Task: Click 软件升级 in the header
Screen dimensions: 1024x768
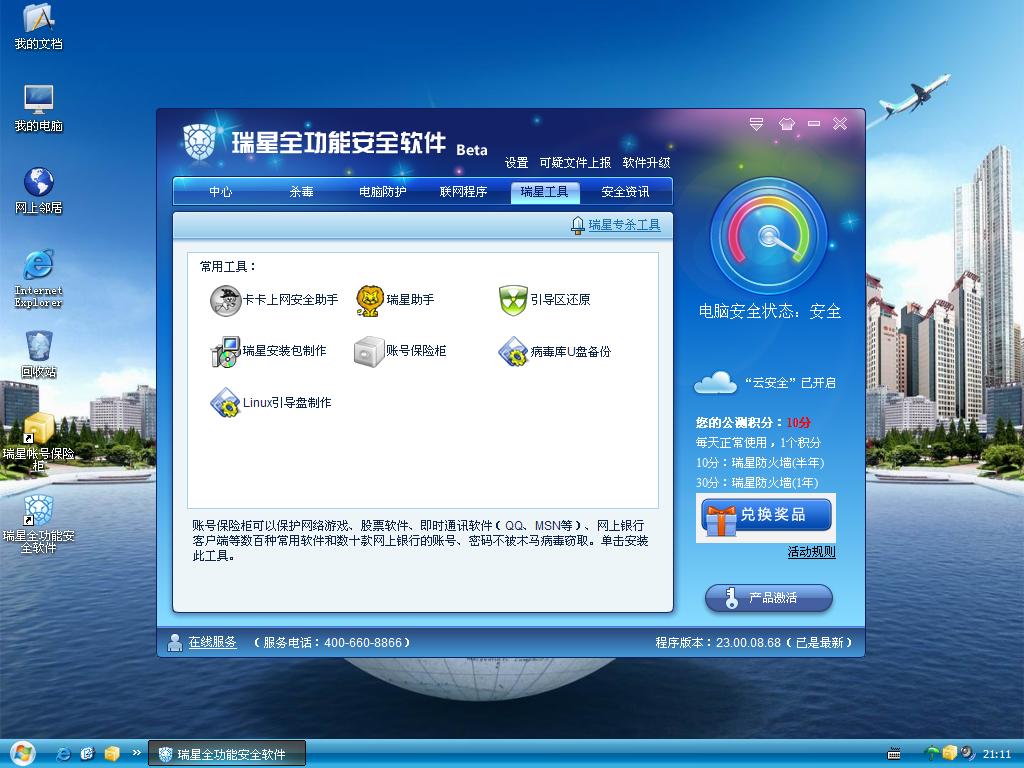Action: tap(647, 163)
